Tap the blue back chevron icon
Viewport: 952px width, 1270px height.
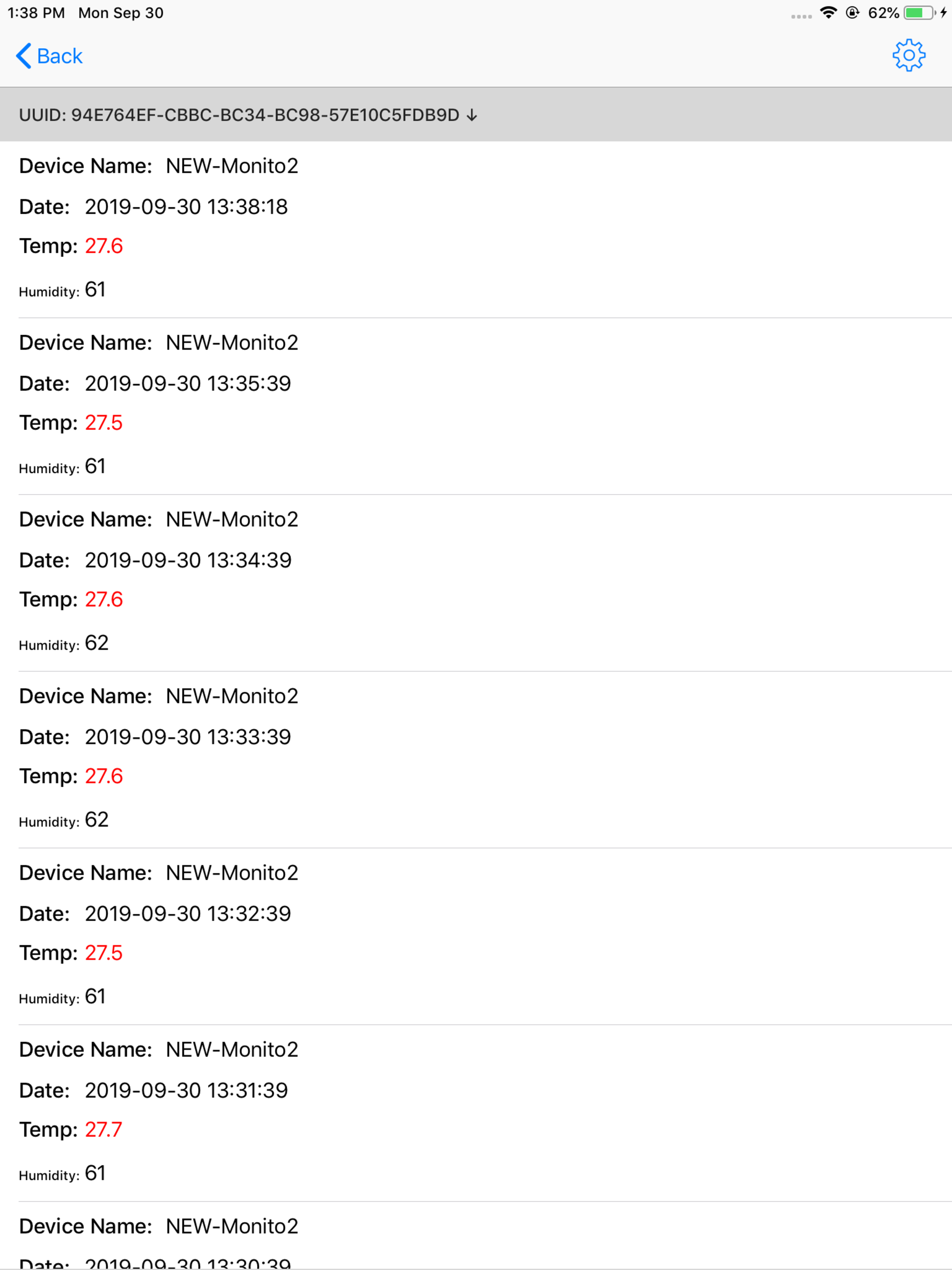coord(24,56)
